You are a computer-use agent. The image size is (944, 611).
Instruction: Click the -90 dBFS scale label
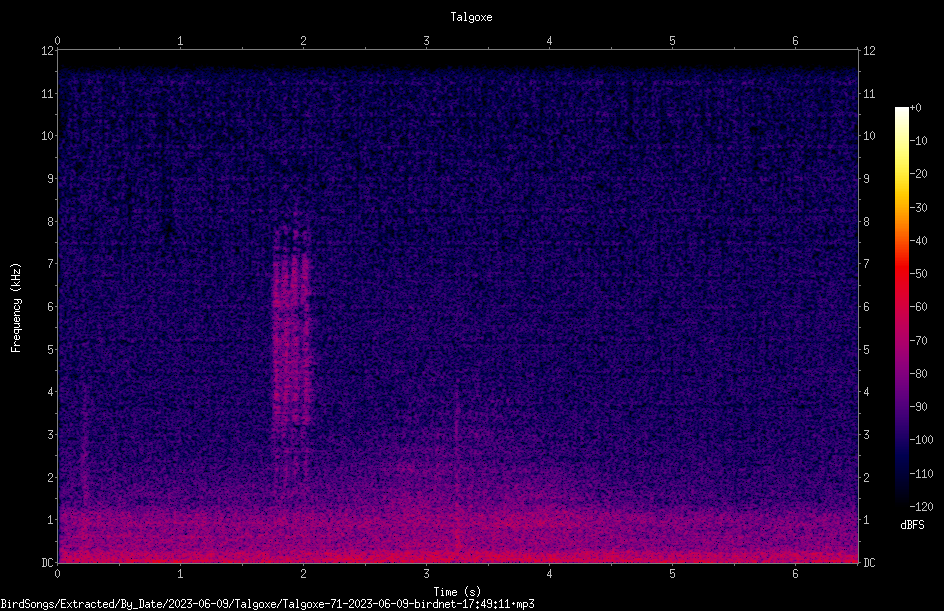[919, 407]
